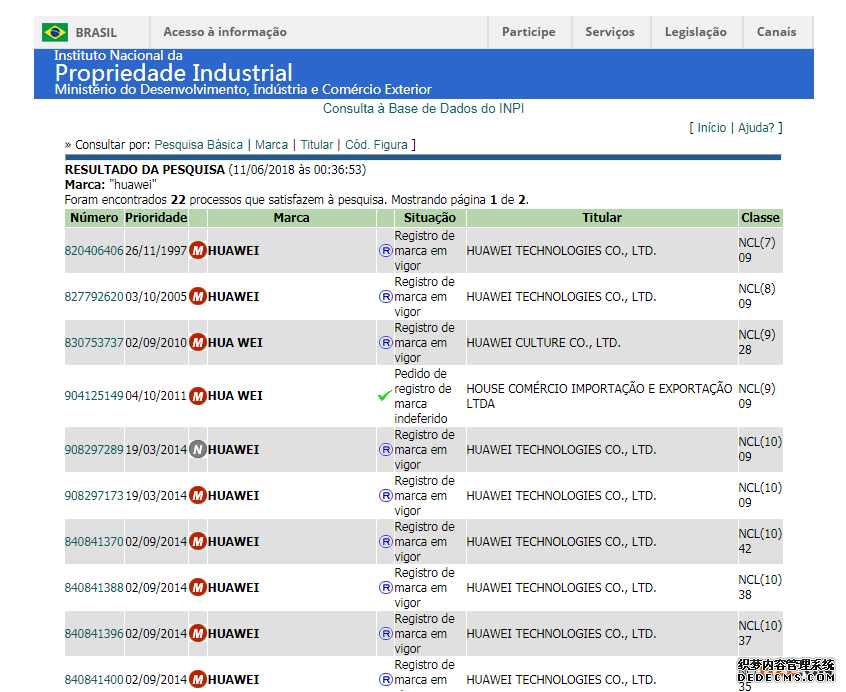Click priority date 26/11/1997

pos(156,251)
